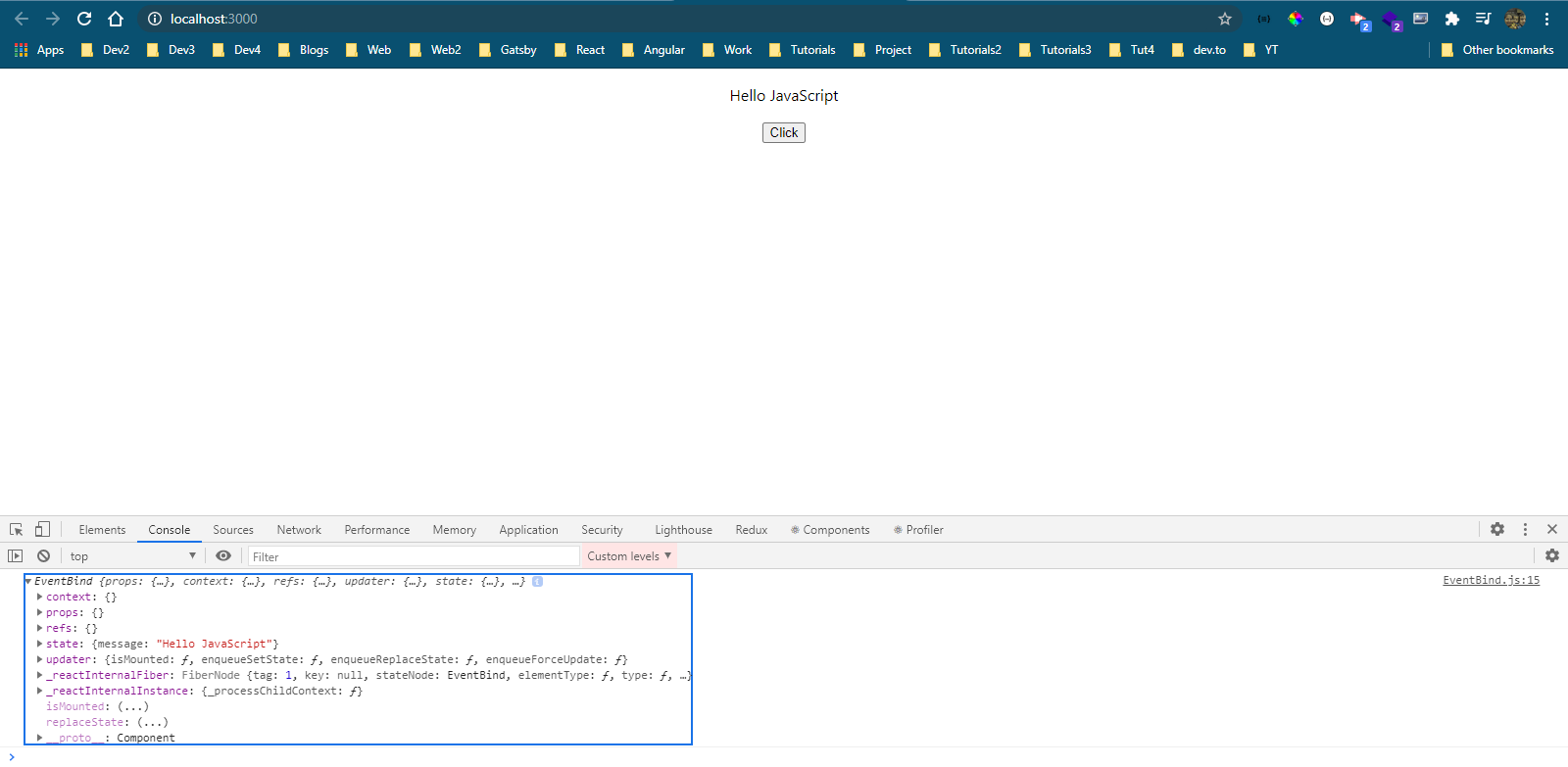The image size is (1568, 767).
Task: Open the React bookmarks folder
Action: point(580,50)
